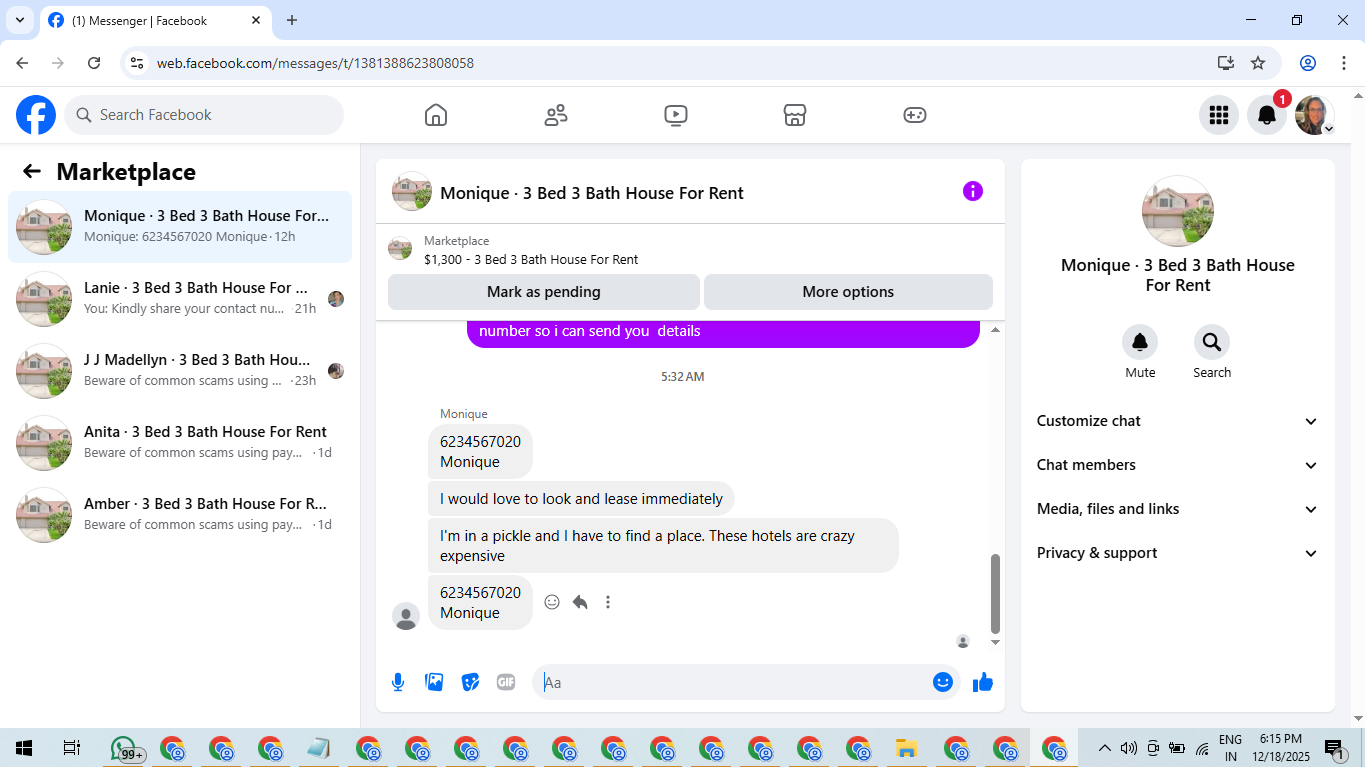Open Windows Start menu
This screenshot has width=1365, height=767.
[24, 748]
